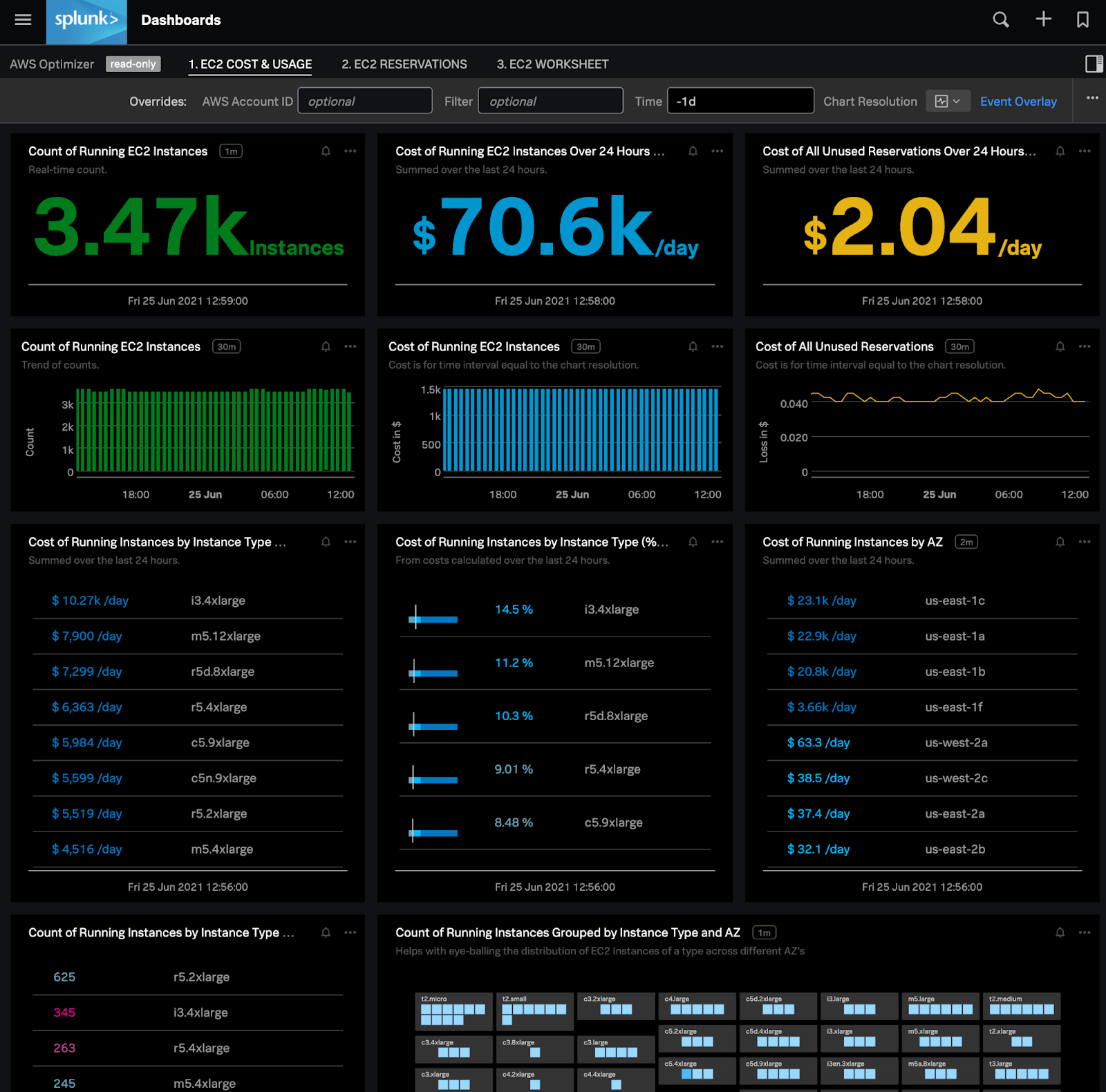Open more menu on Cost of Running EC2 Instances 30m chart
Screen dimensions: 1106x1092
point(718,347)
